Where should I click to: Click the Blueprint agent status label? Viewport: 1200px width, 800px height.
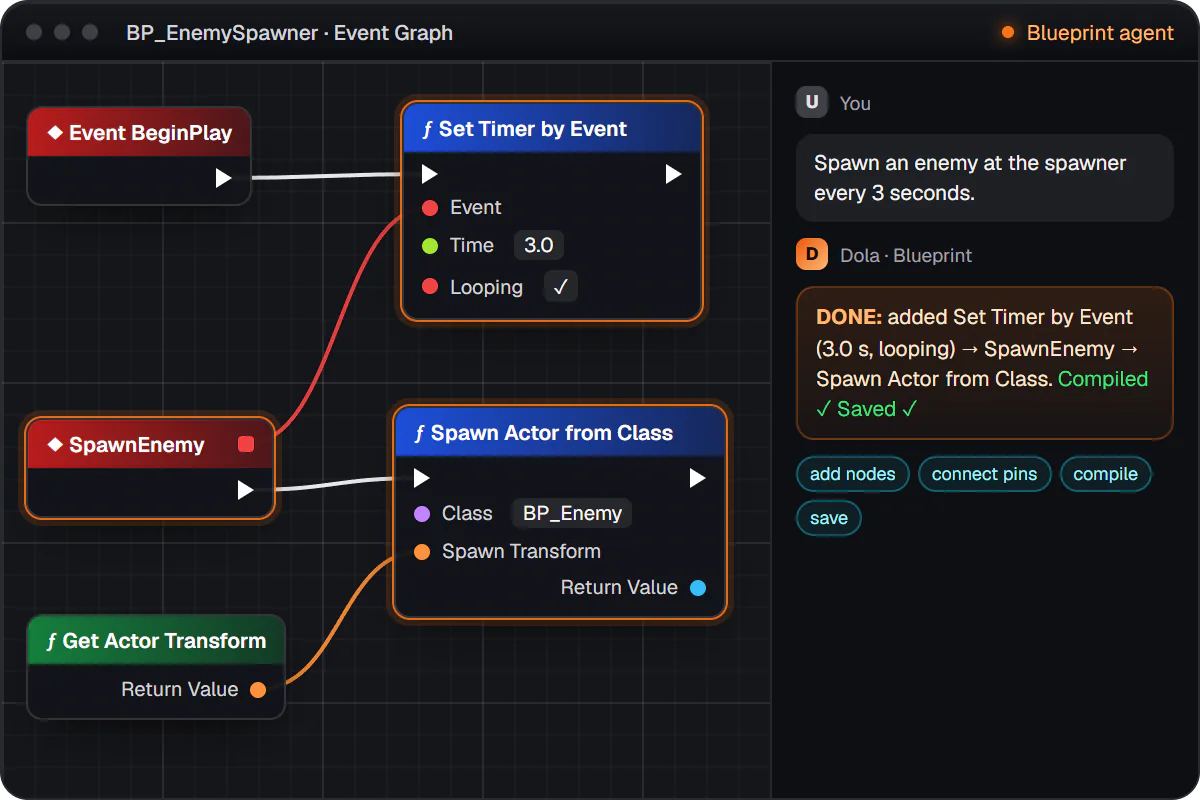[1100, 33]
